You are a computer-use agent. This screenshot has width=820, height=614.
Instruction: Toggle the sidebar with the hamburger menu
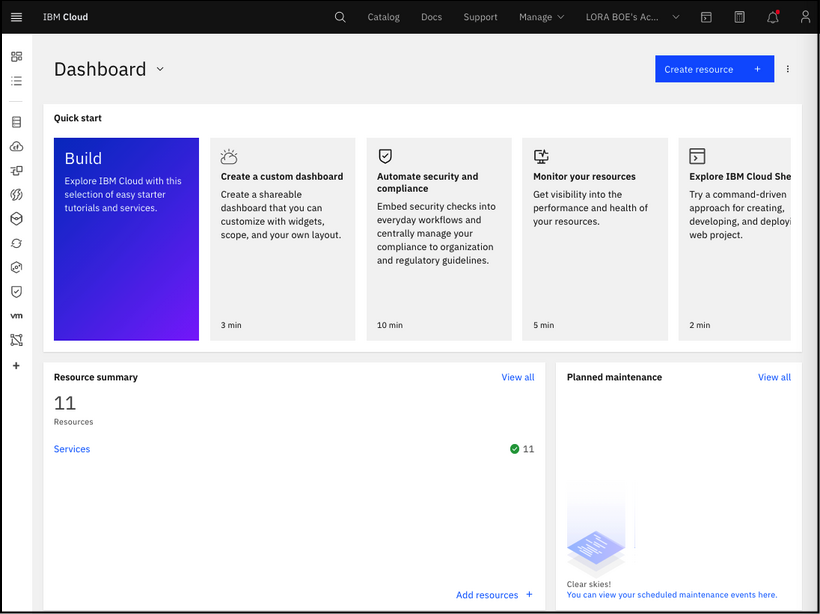pos(15,17)
